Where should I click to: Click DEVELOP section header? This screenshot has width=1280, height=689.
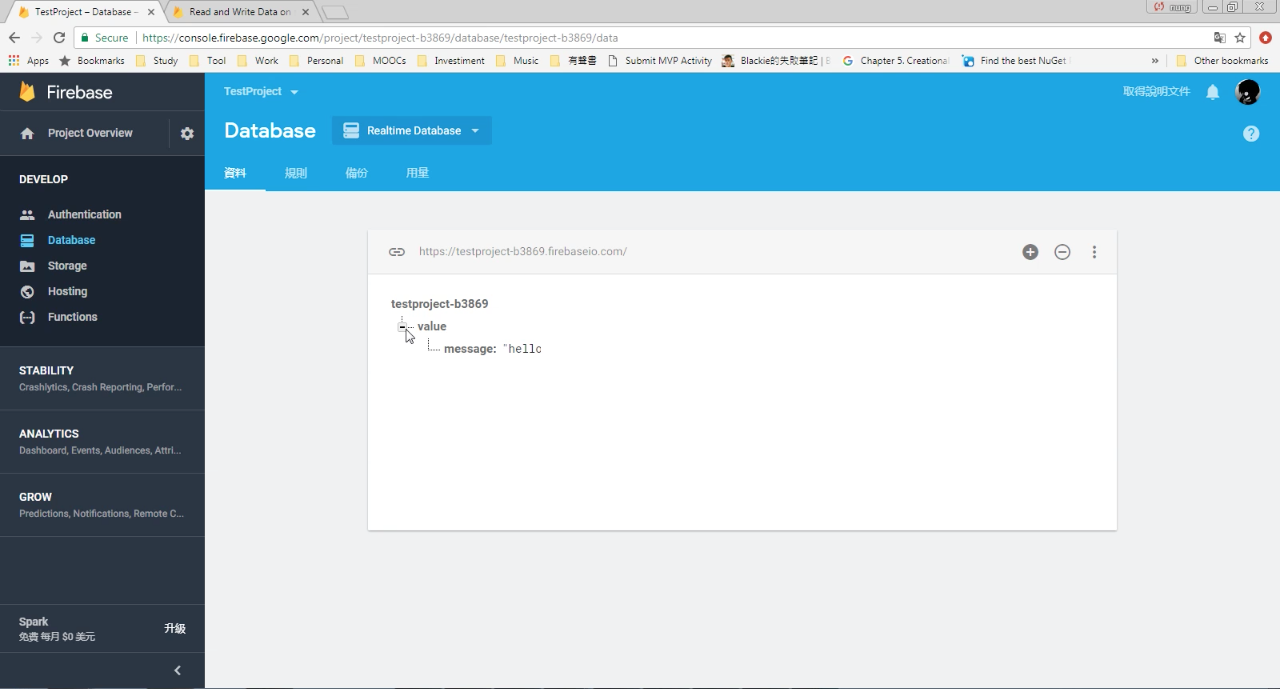tap(43, 180)
